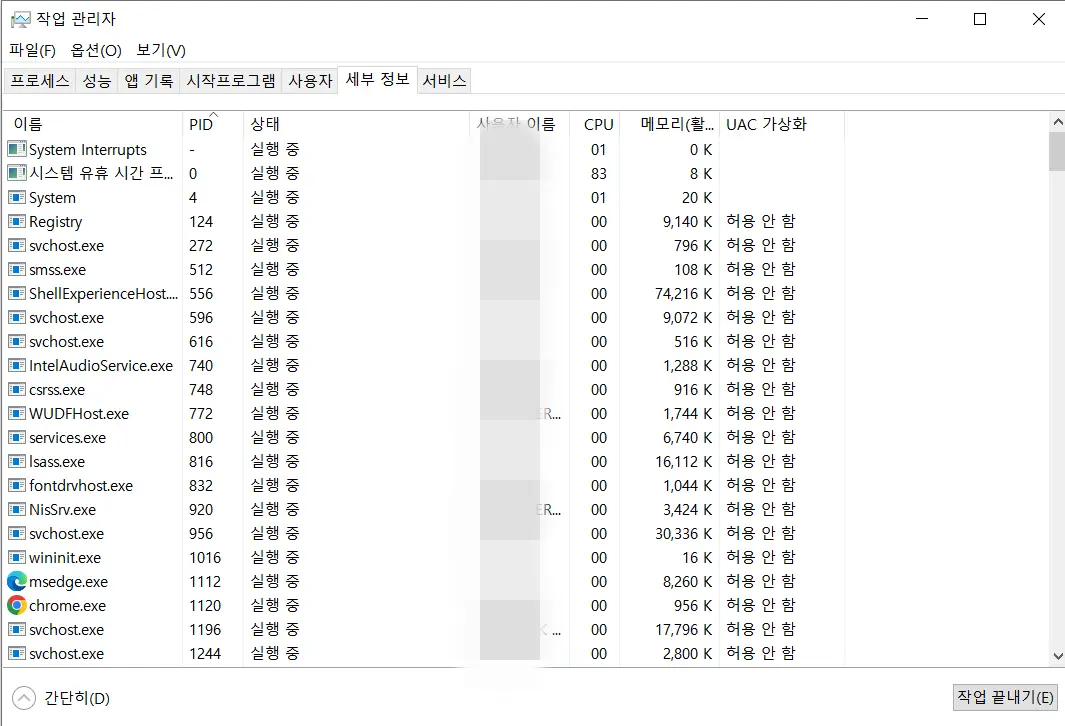Click the Edge icon beside msedge.exe

[x=16, y=581]
